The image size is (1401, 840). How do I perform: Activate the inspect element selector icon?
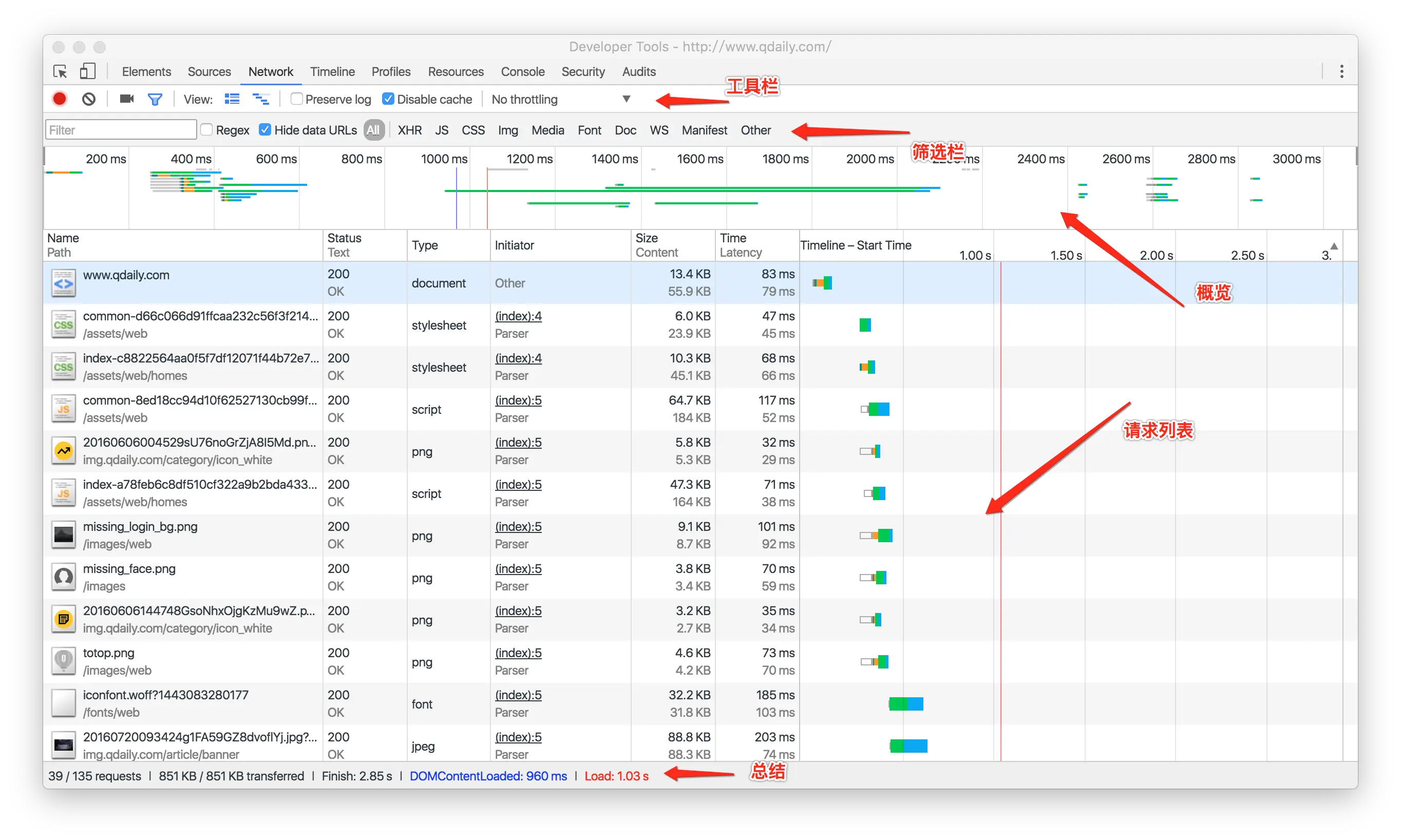coord(60,71)
